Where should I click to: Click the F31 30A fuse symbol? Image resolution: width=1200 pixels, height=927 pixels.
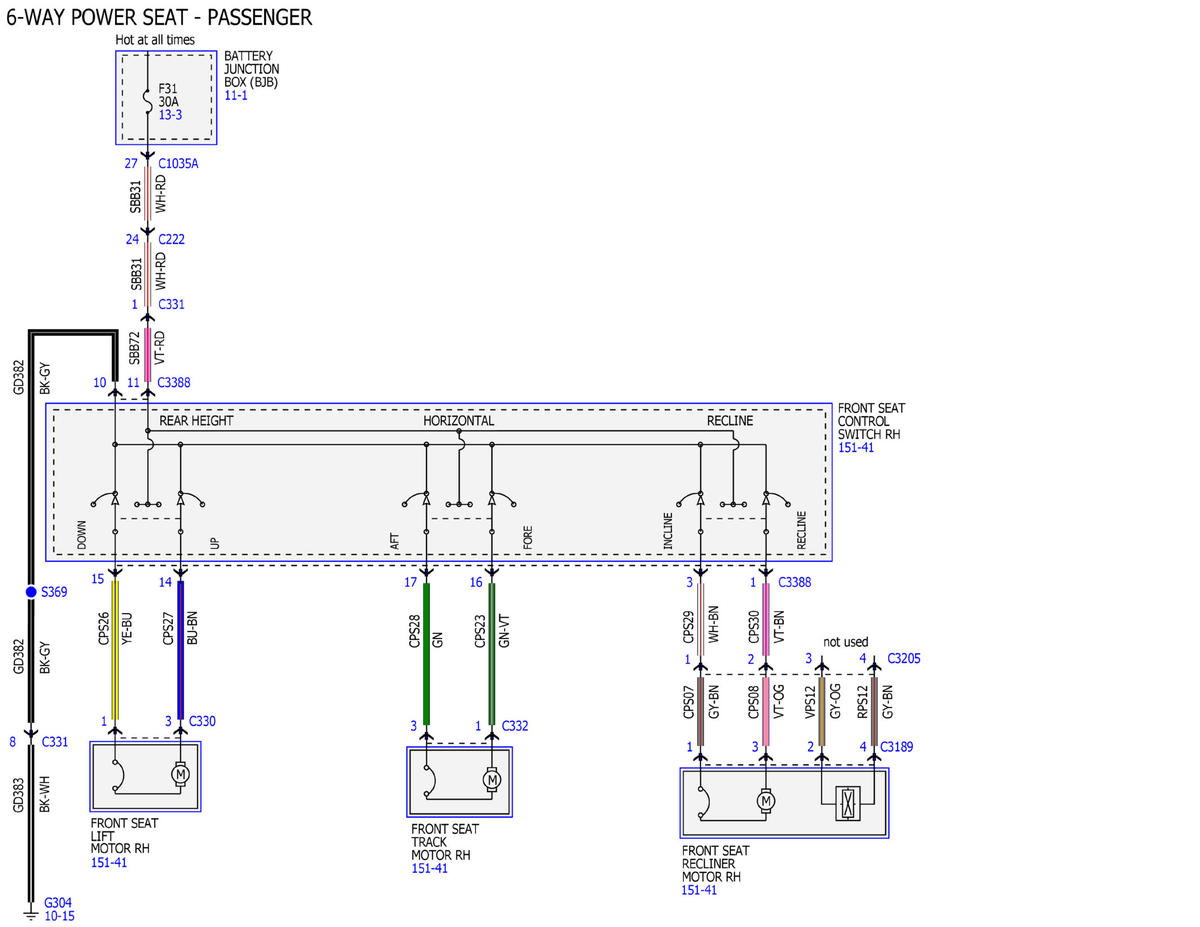[148, 101]
